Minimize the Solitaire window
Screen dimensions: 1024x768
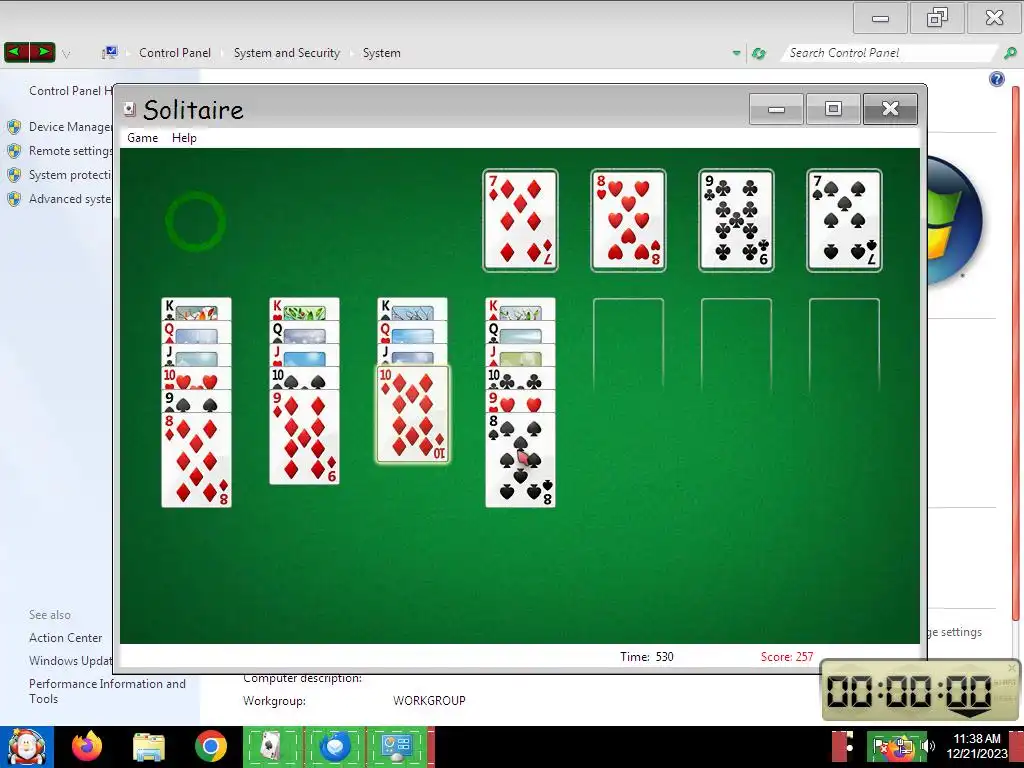[776, 108]
